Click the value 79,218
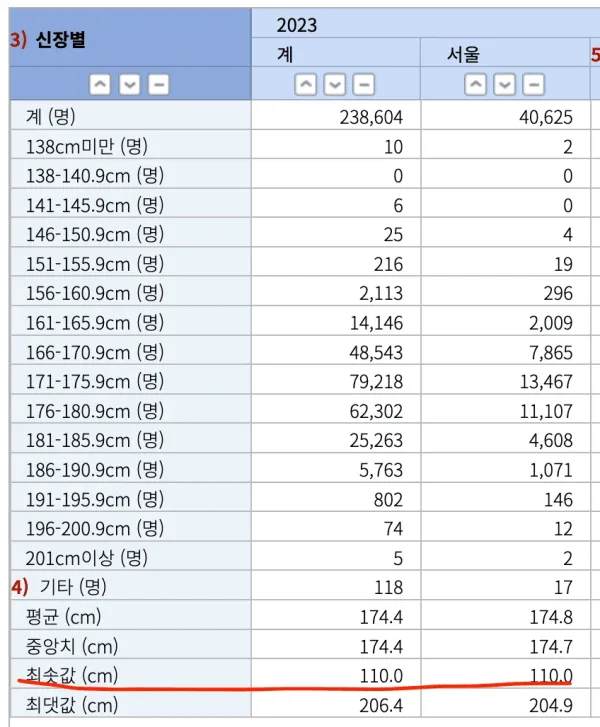 pyautogui.click(x=376, y=382)
